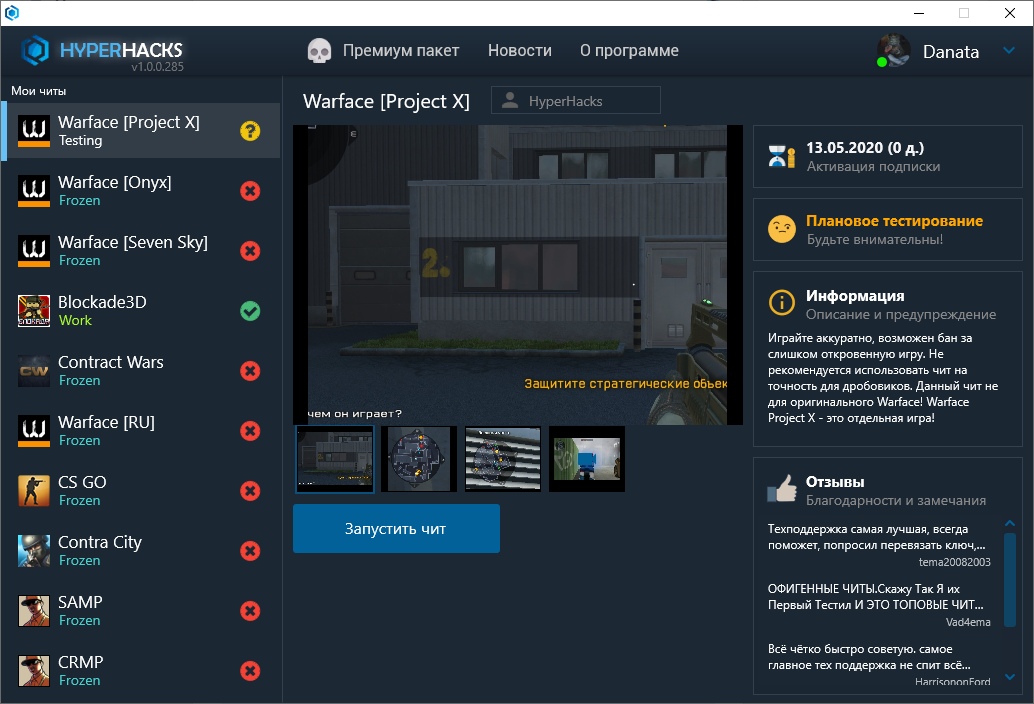Image resolution: width=1034 pixels, height=704 pixels.
Task: Click red frozen status icon for Contract Wars
Action: coord(250,370)
